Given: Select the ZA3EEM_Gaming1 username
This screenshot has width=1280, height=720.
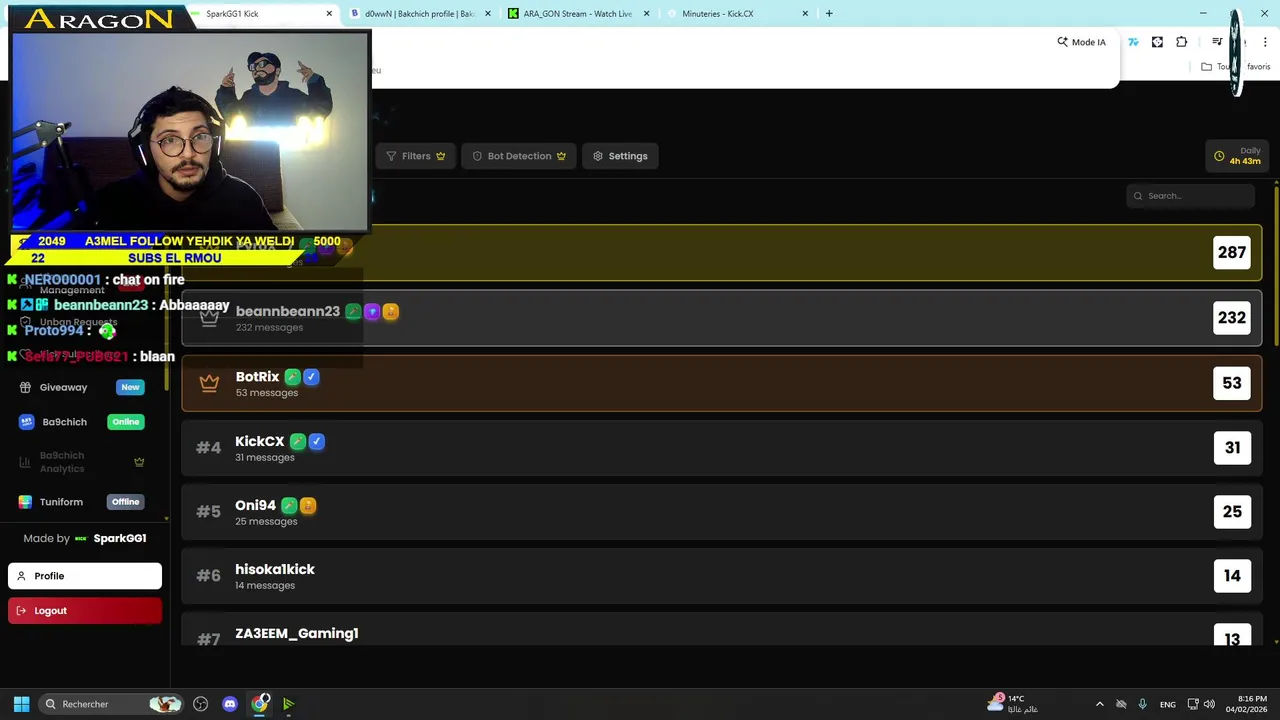Looking at the screenshot, I should [x=297, y=633].
